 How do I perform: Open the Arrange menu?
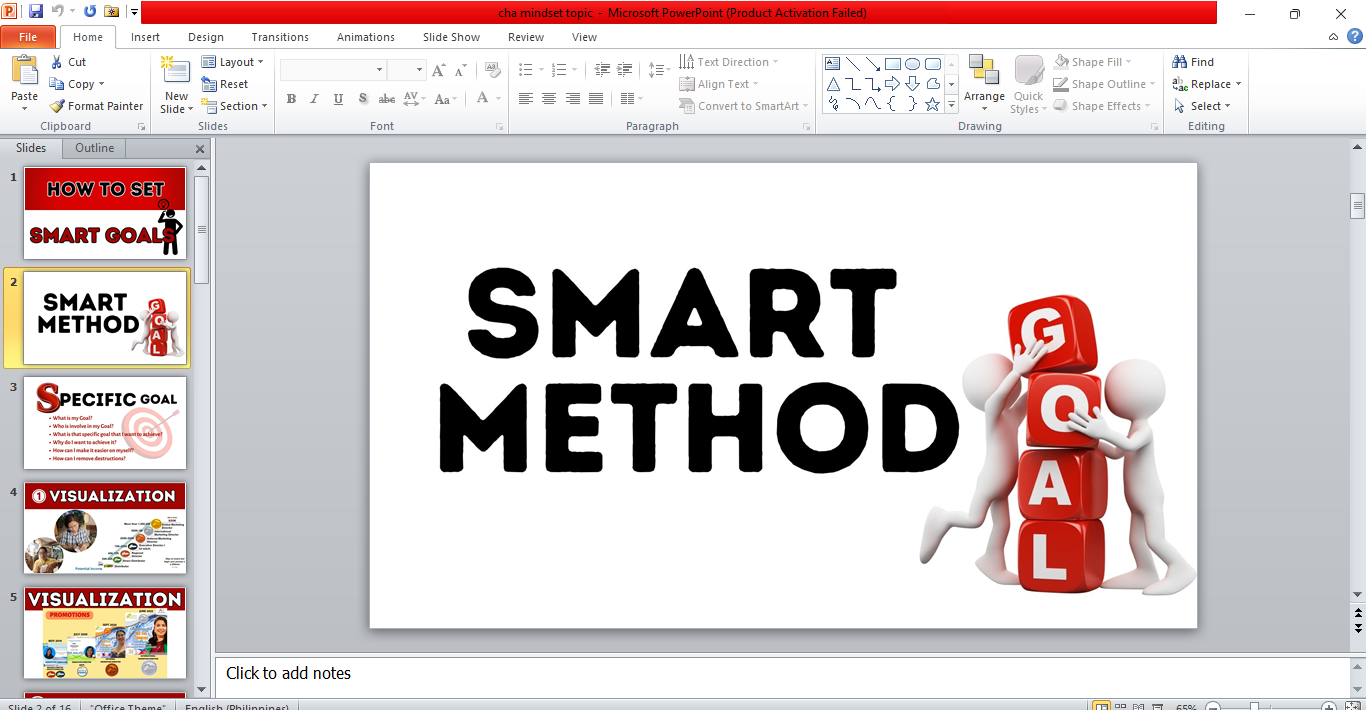pos(984,84)
